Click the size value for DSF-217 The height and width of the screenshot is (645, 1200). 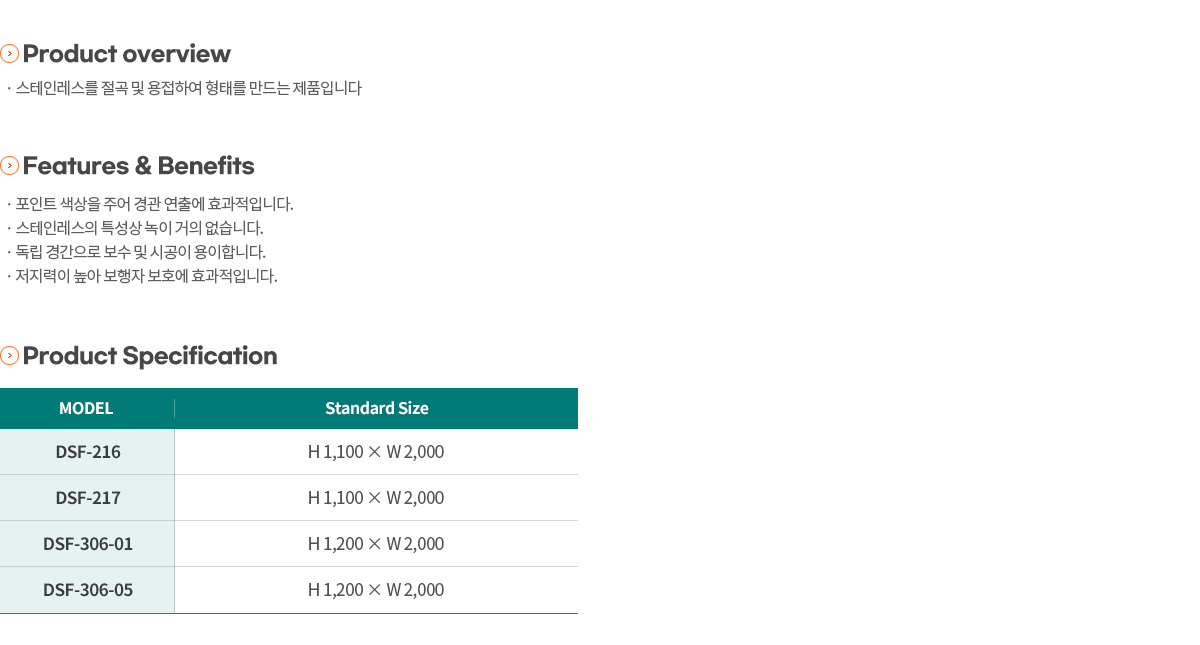pyautogui.click(x=376, y=498)
